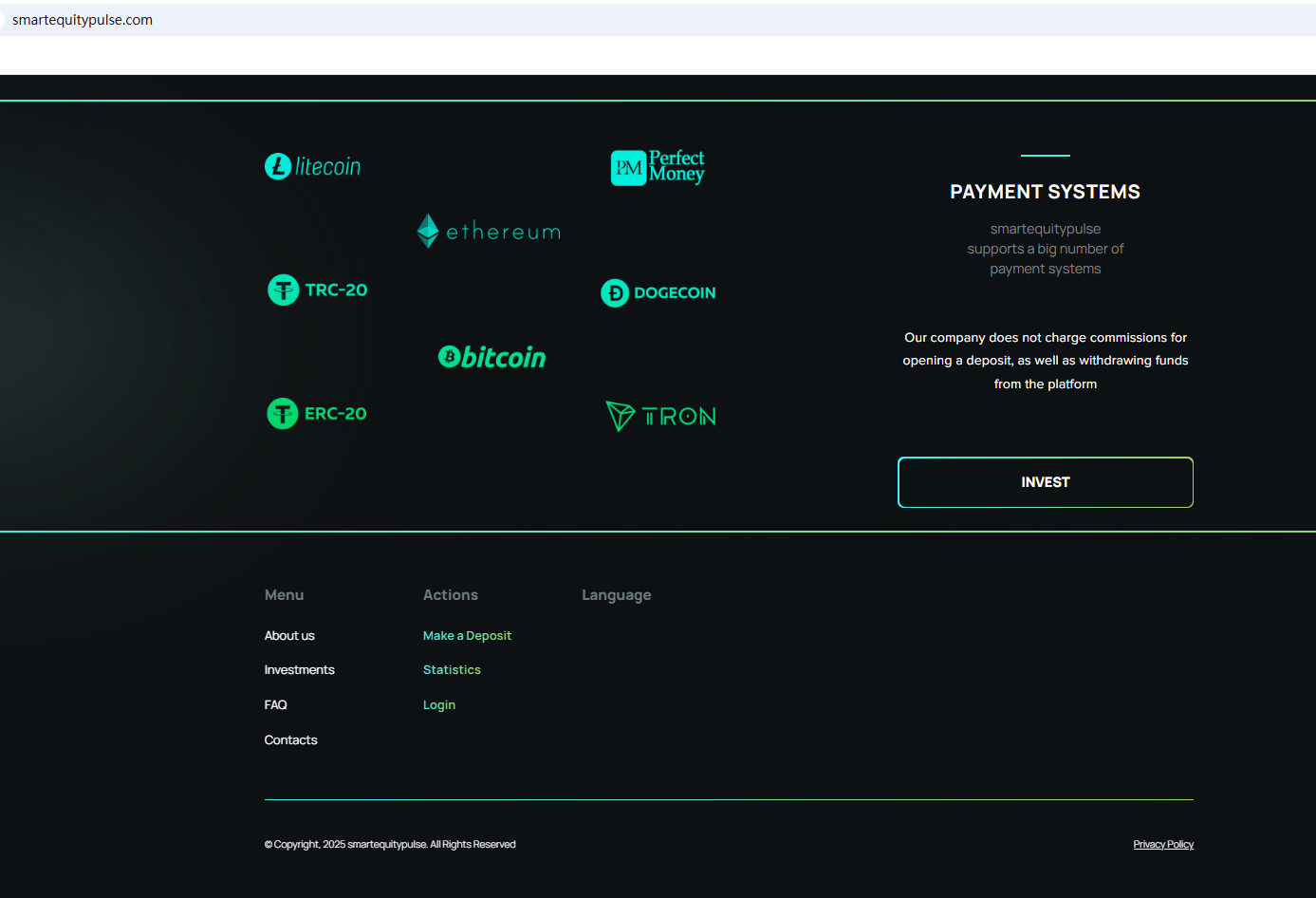Go to Investments in footer menu

click(x=299, y=670)
